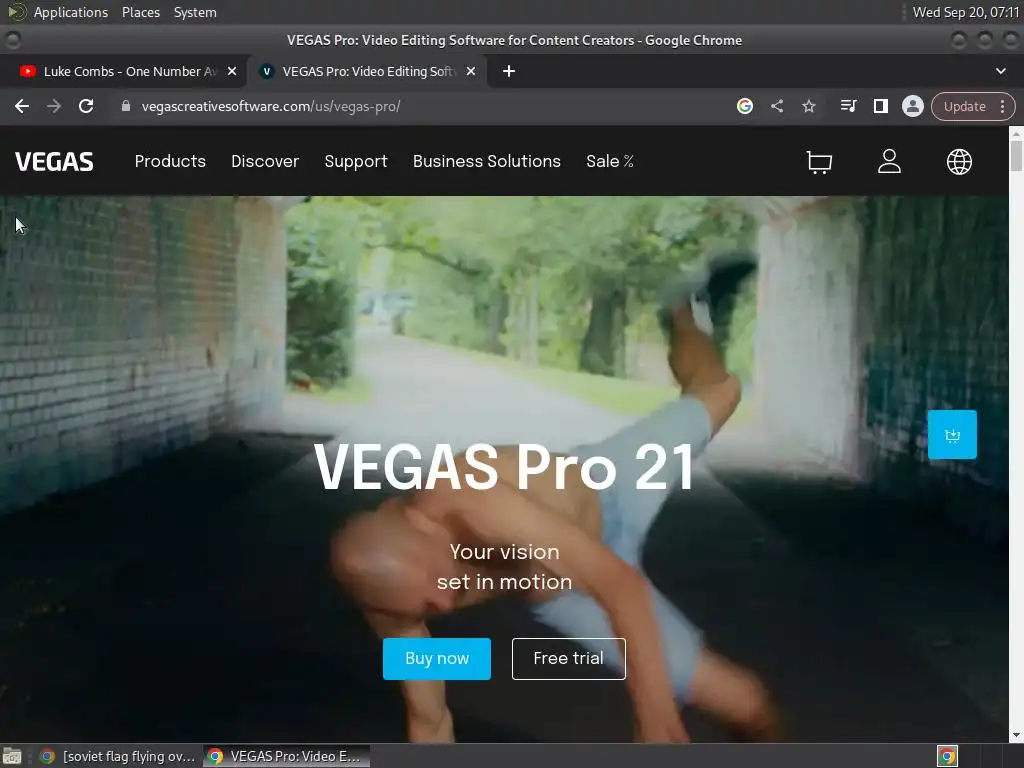Click the date and time clock
The image size is (1024, 768).
966,12
